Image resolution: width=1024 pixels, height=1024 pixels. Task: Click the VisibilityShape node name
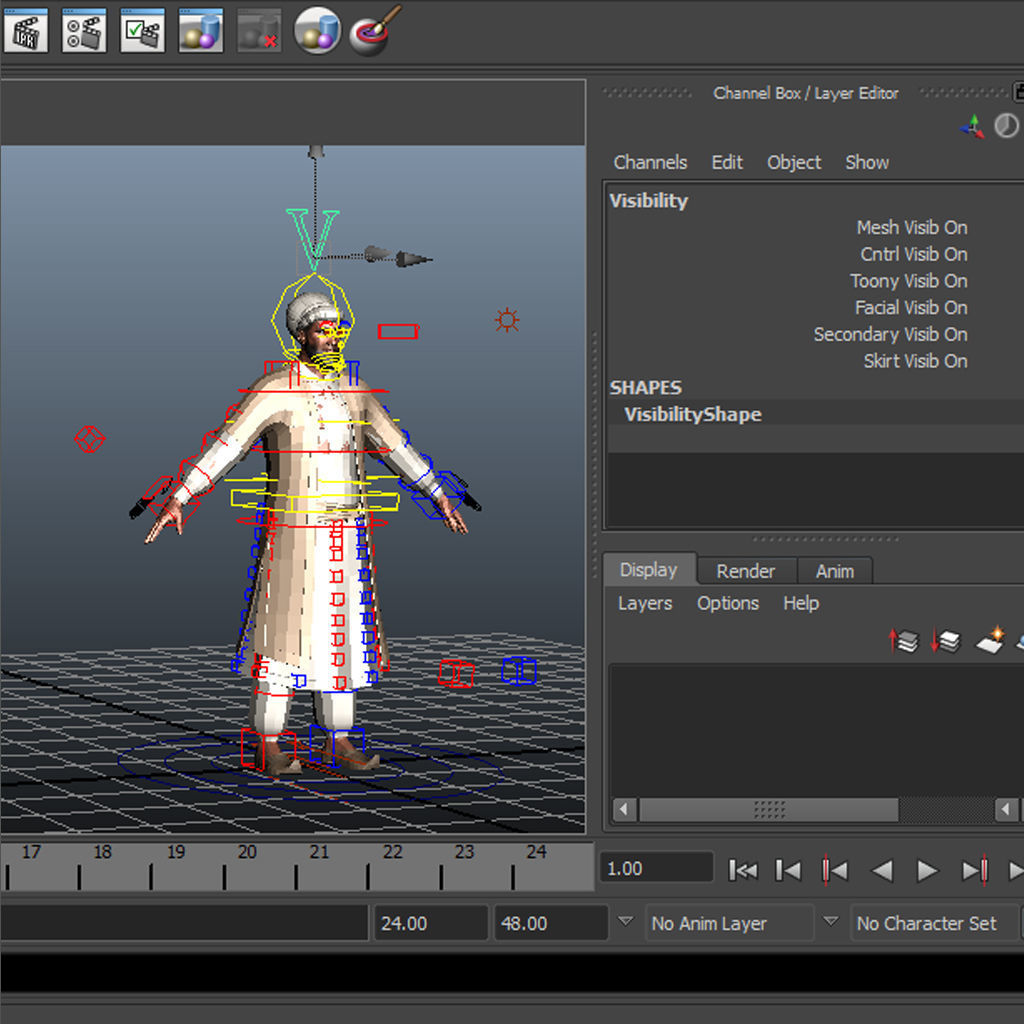point(692,414)
